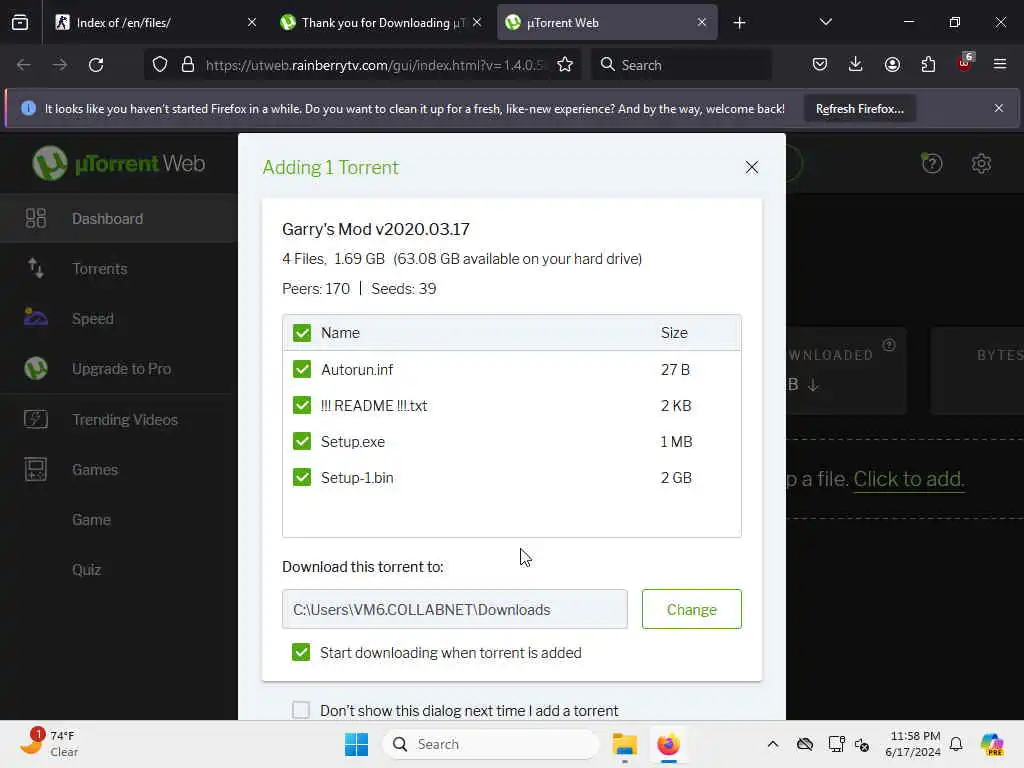The image size is (1024, 768).
Task: Click the browser Search box
Action: 681,65
